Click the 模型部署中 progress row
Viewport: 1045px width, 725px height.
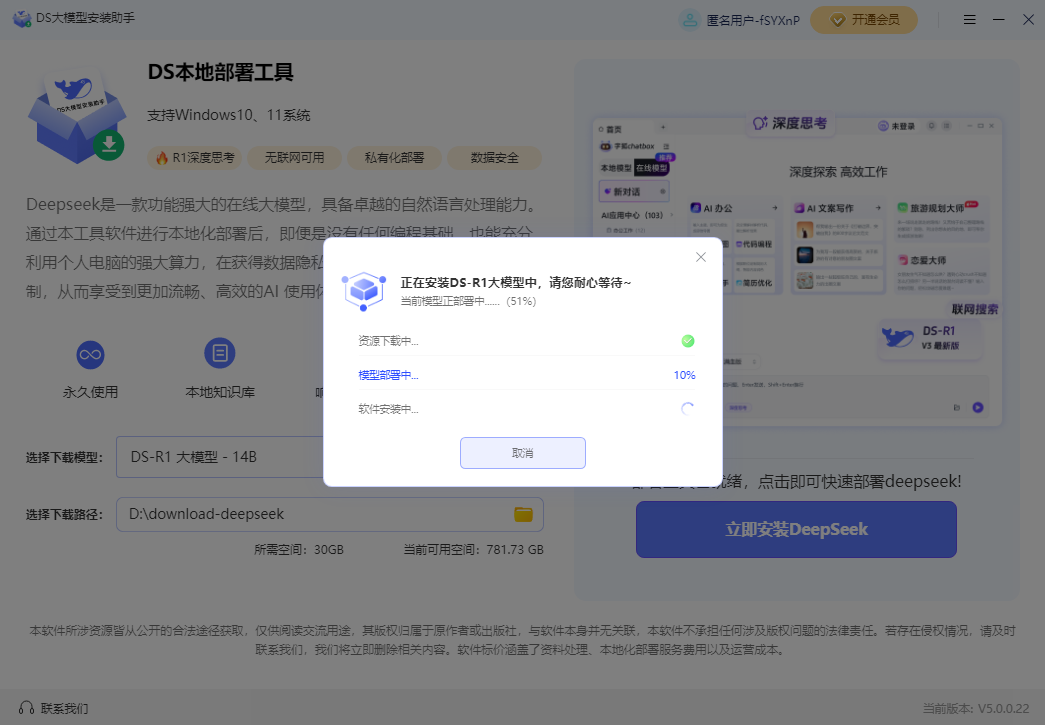(x=525, y=375)
